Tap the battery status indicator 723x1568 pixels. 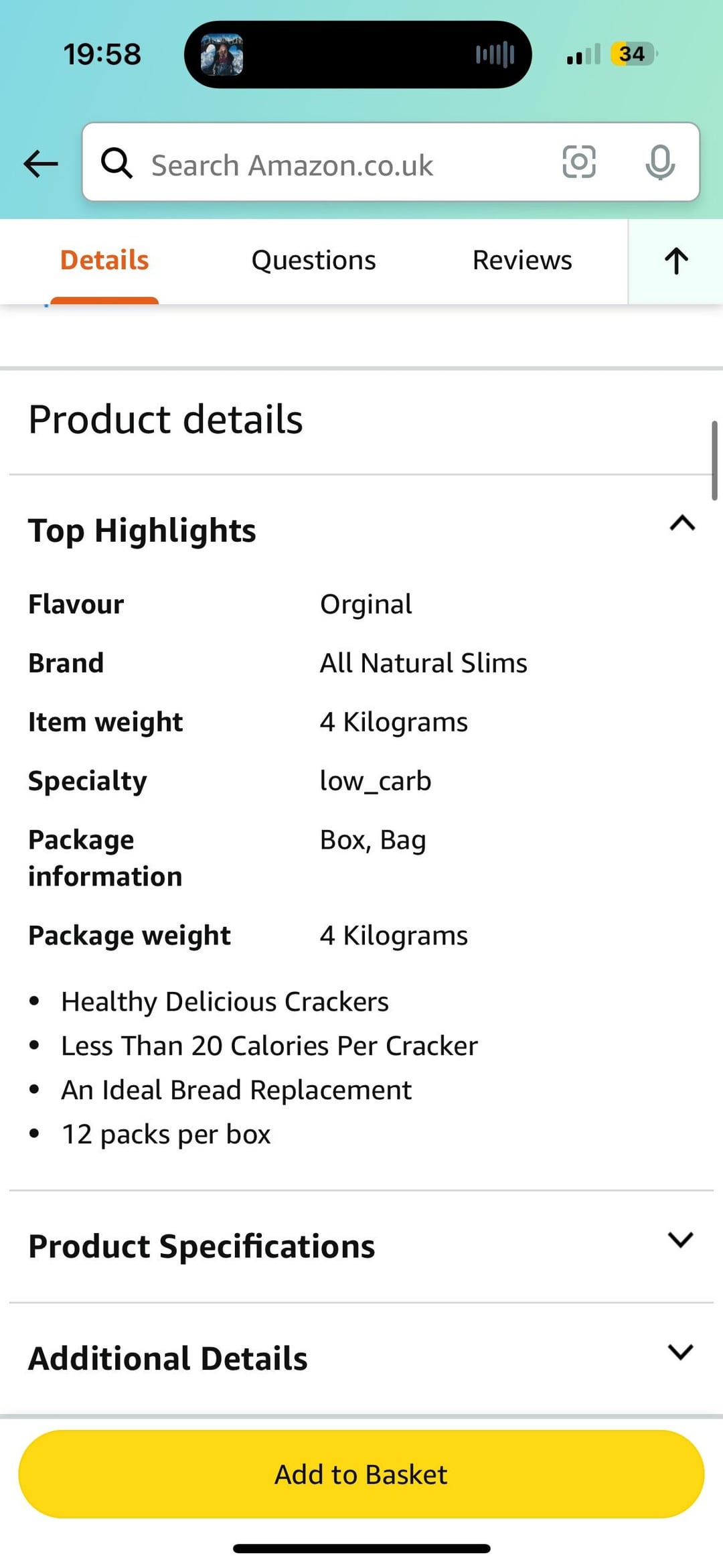click(634, 54)
